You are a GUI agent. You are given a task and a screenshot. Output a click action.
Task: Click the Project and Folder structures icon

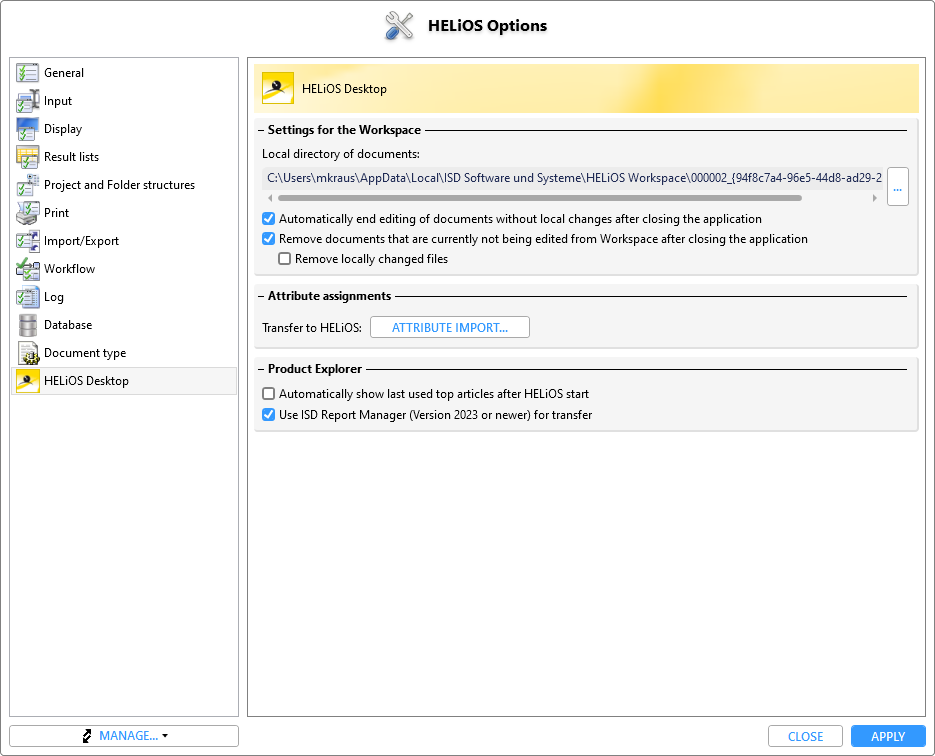[x=27, y=185]
